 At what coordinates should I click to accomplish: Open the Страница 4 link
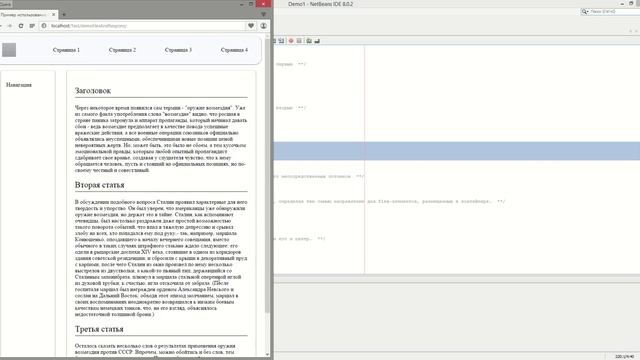234,50
